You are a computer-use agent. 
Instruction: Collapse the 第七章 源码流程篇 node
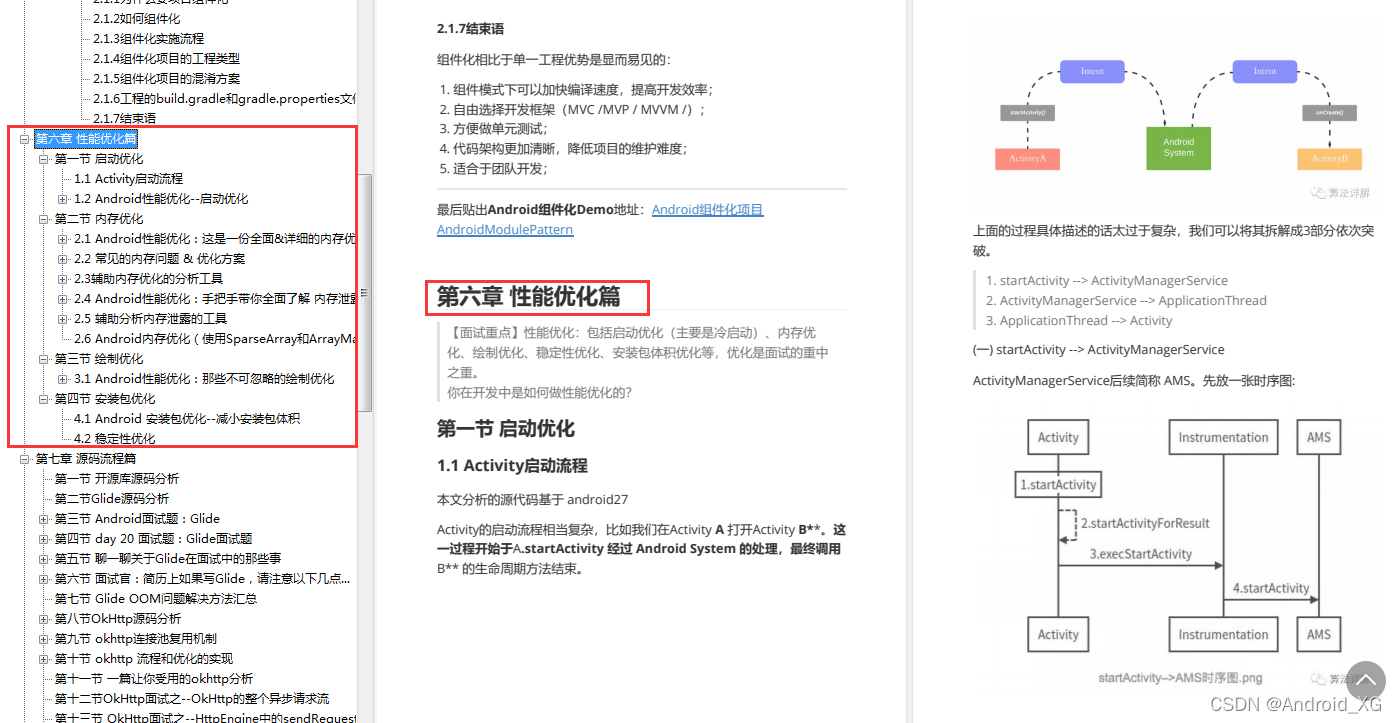(24, 458)
